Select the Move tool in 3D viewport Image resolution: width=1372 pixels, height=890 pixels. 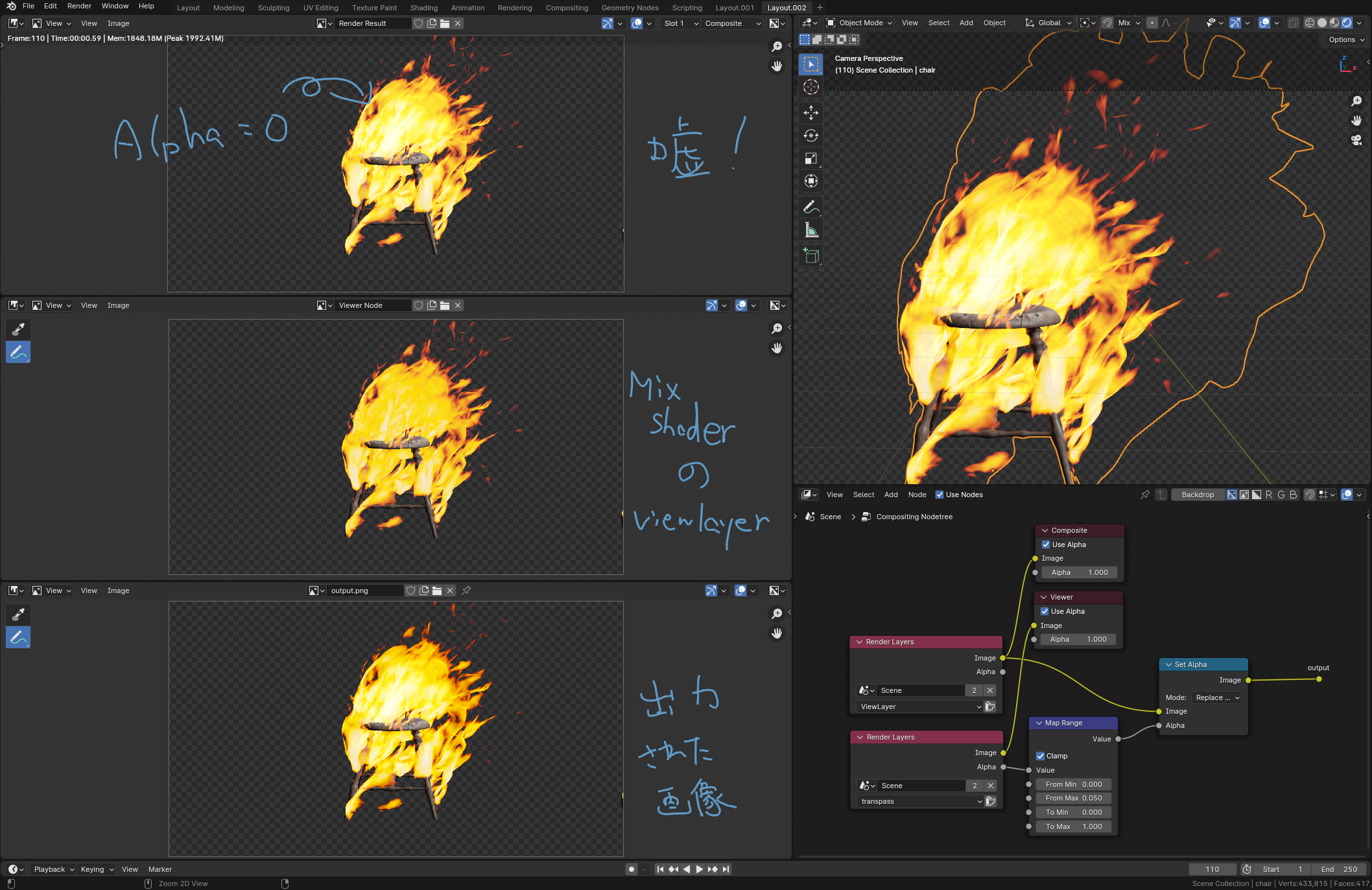[x=810, y=113]
